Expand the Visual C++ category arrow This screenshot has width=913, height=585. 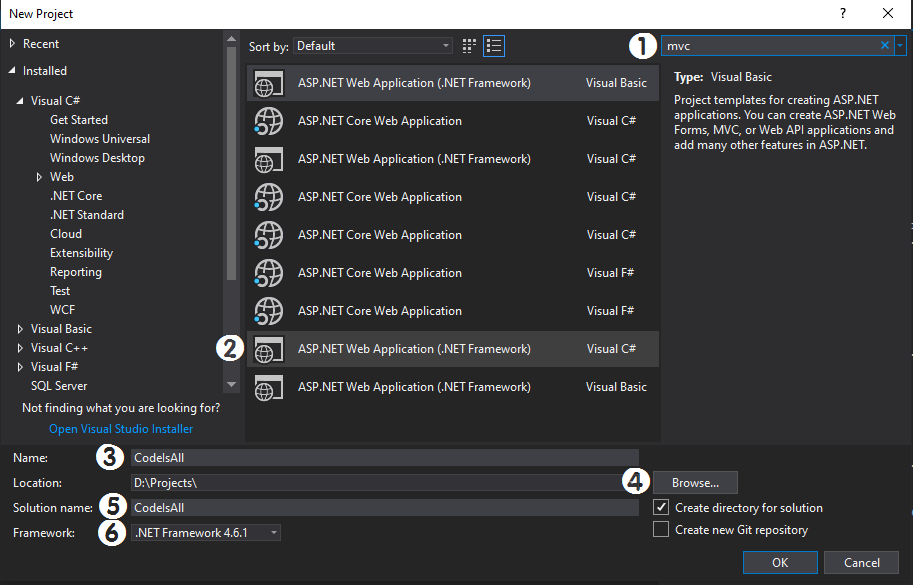click(20, 348)
